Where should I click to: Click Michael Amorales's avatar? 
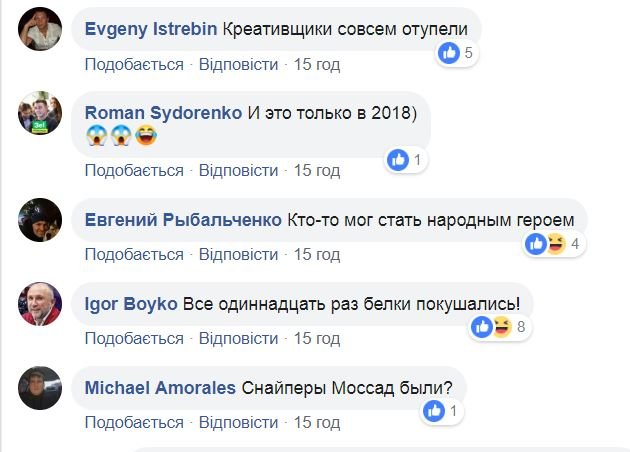[40, 389]
